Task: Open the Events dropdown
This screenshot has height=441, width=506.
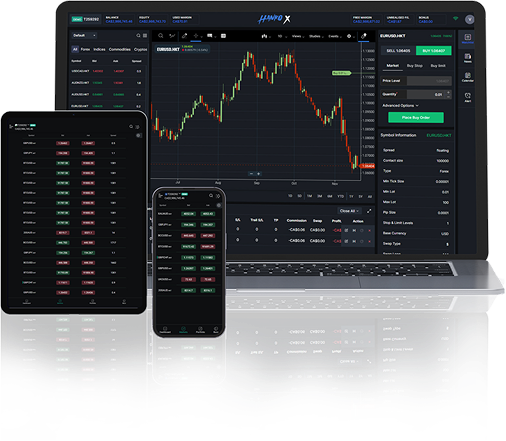Action: point(334,36)
